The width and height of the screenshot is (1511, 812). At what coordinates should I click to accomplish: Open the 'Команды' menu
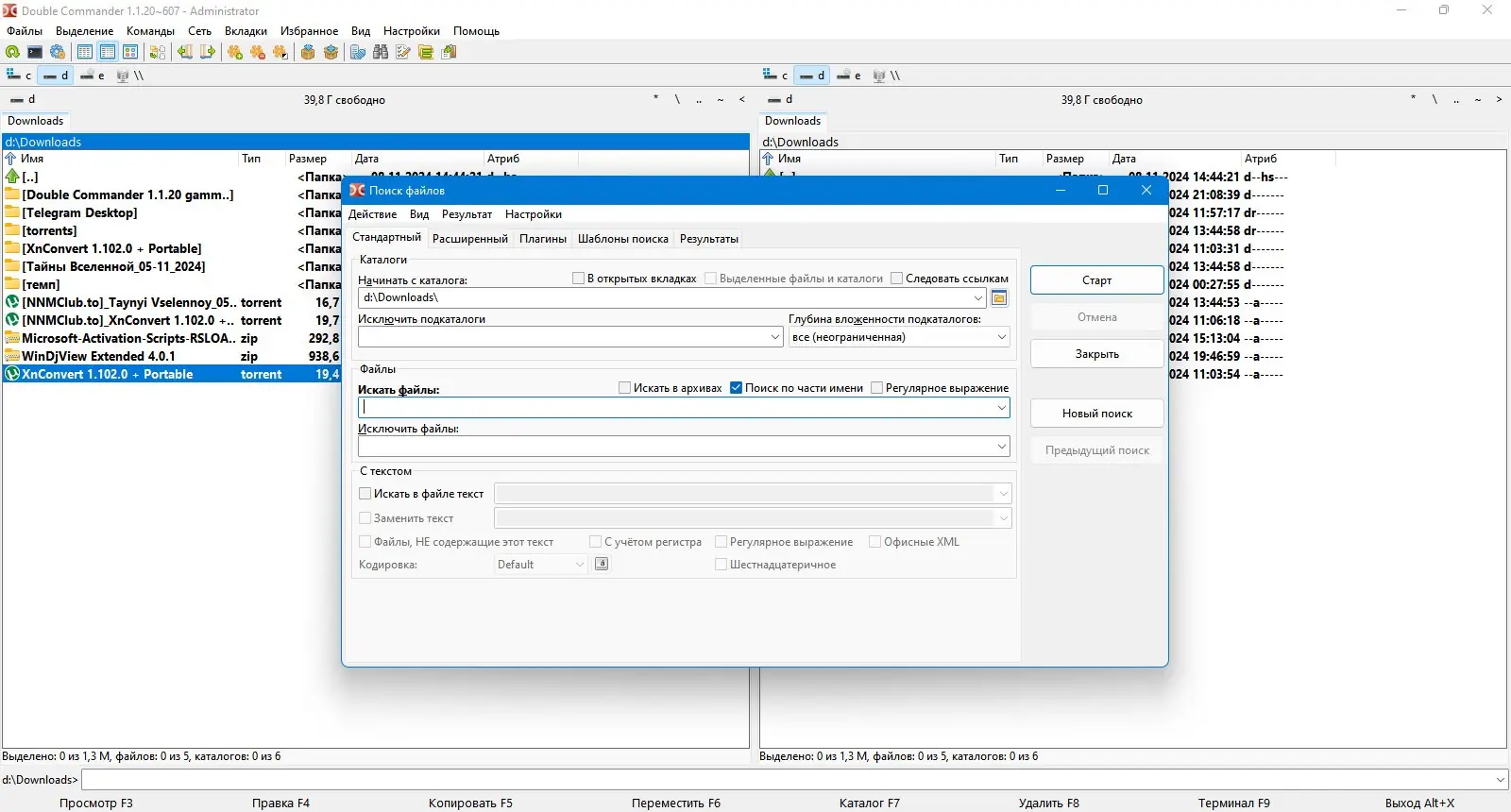pyautogui.click(x=150, y=31)
